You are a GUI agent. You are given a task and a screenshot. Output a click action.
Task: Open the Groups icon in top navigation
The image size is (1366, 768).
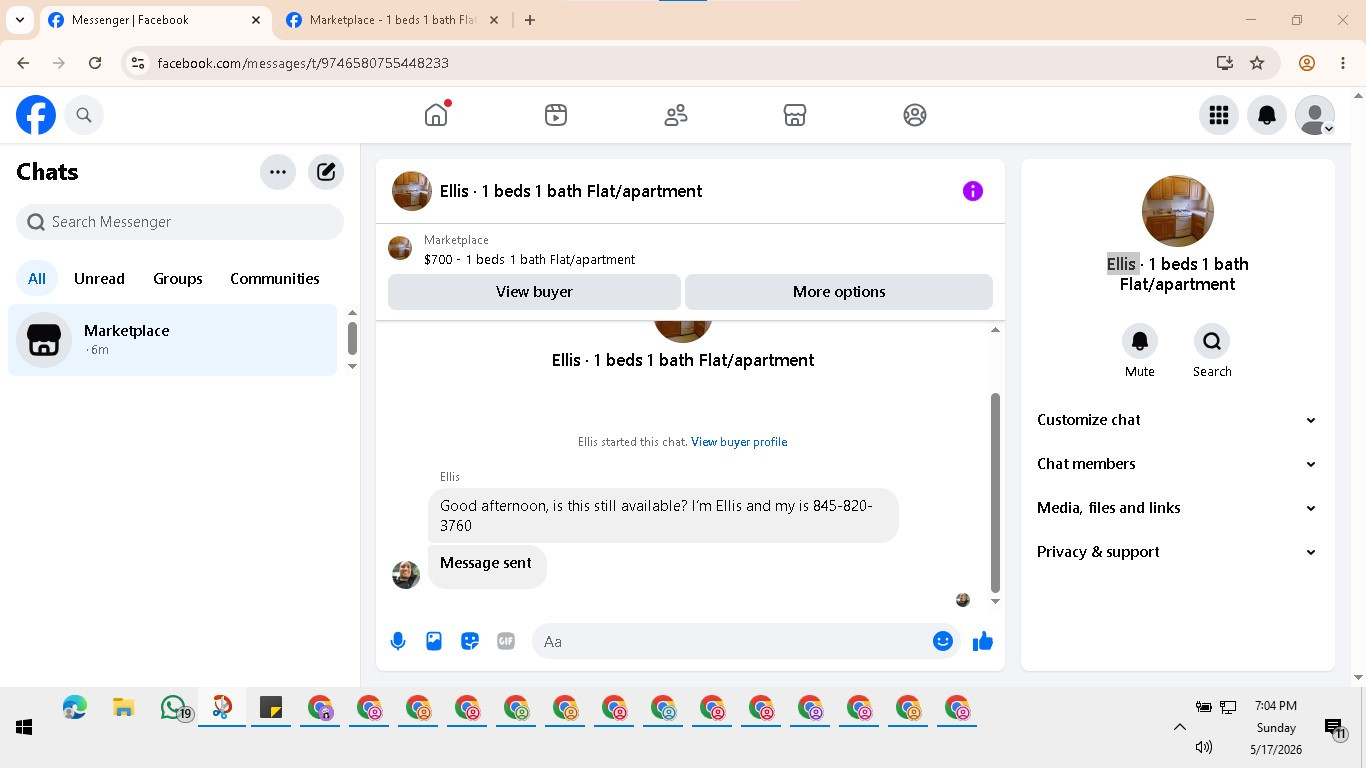(915, 115)
